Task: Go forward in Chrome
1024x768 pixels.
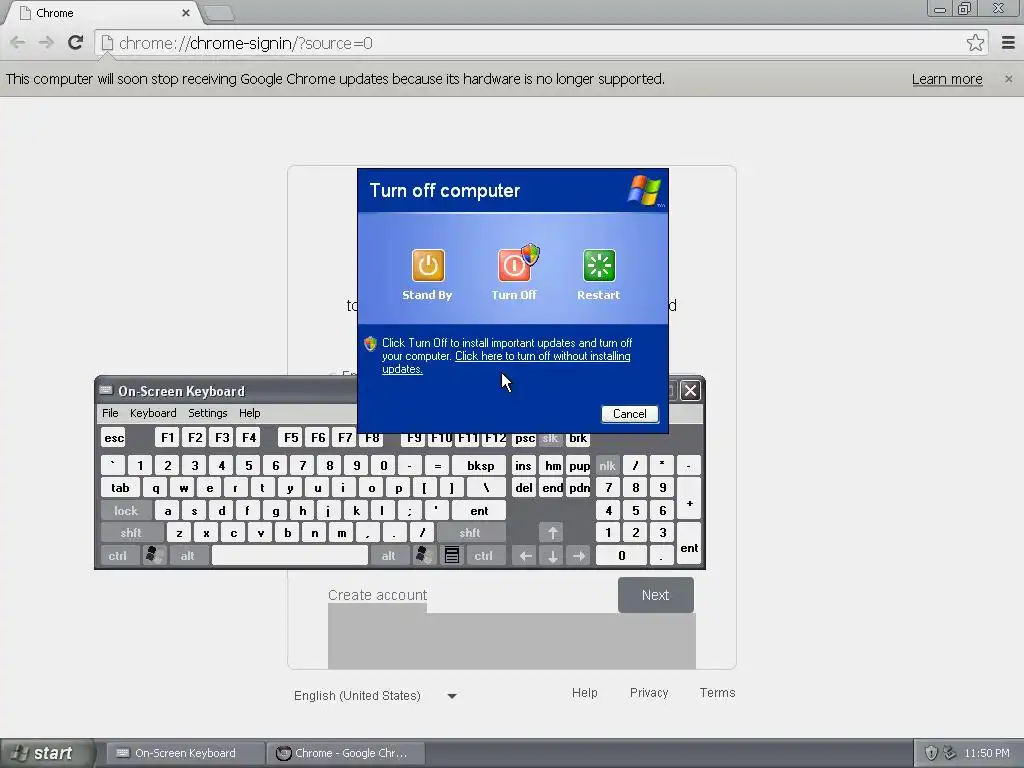Action: tap(46, 43)
